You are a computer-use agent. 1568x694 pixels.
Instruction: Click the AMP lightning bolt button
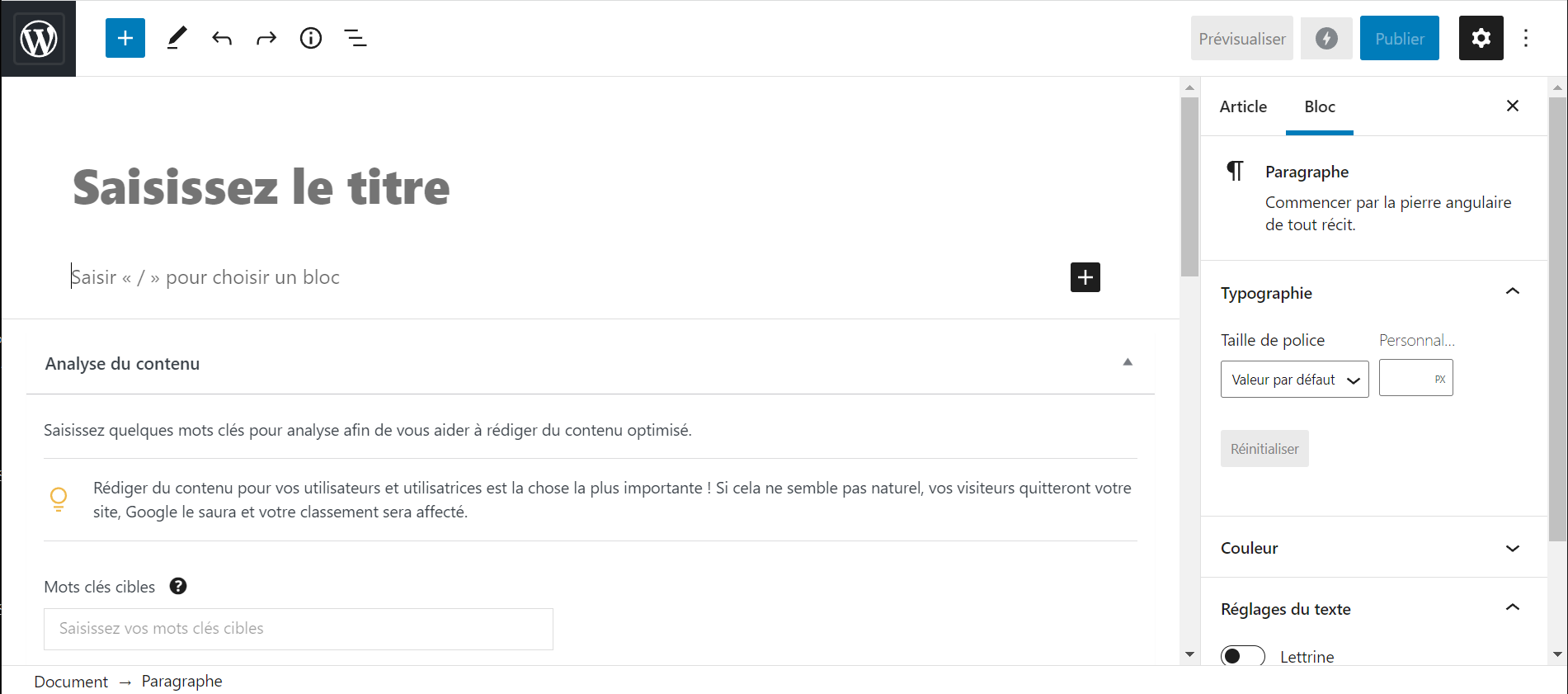(x=1326, y=38)
